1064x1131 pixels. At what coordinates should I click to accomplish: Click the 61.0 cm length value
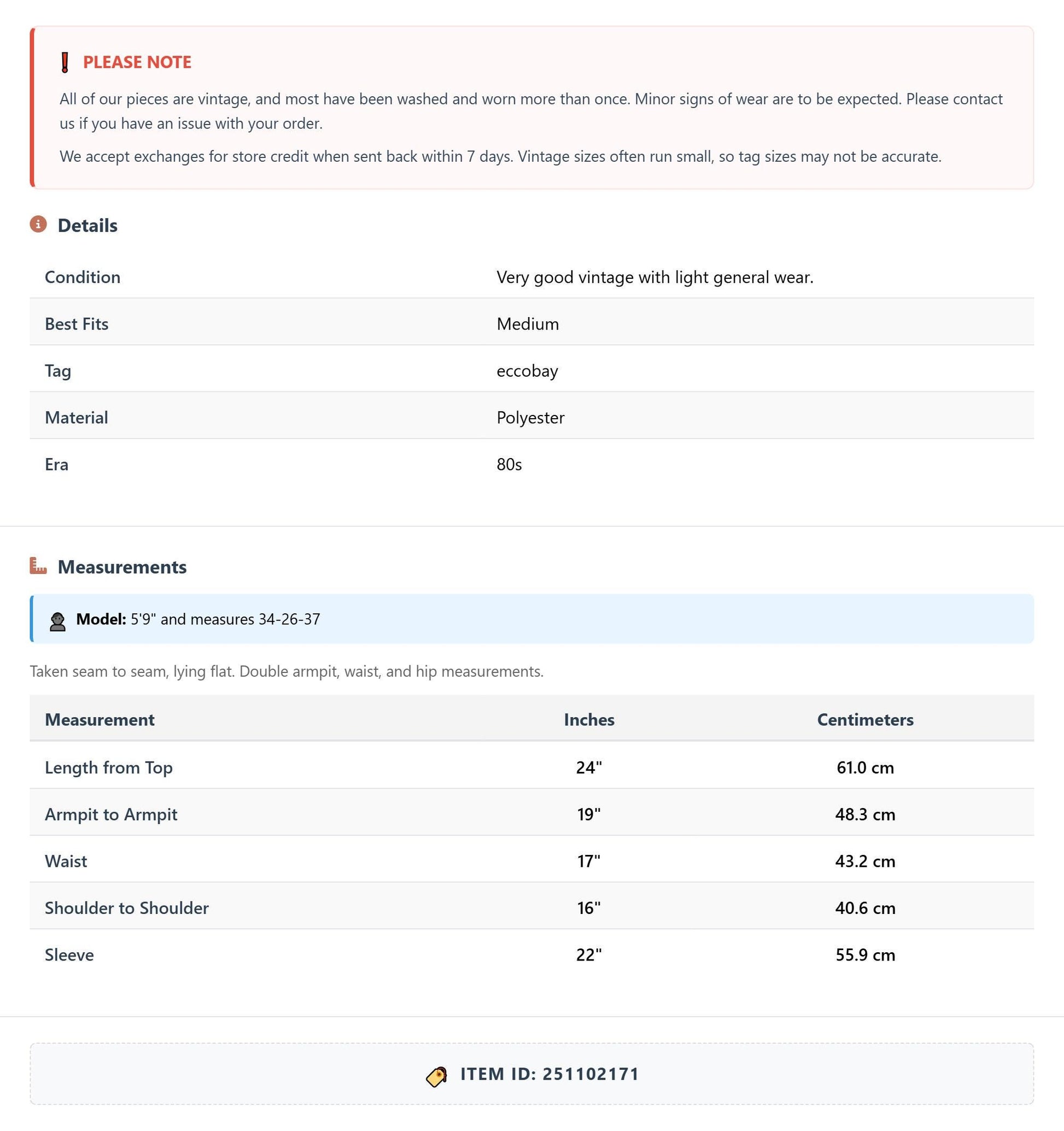(865, 767)
